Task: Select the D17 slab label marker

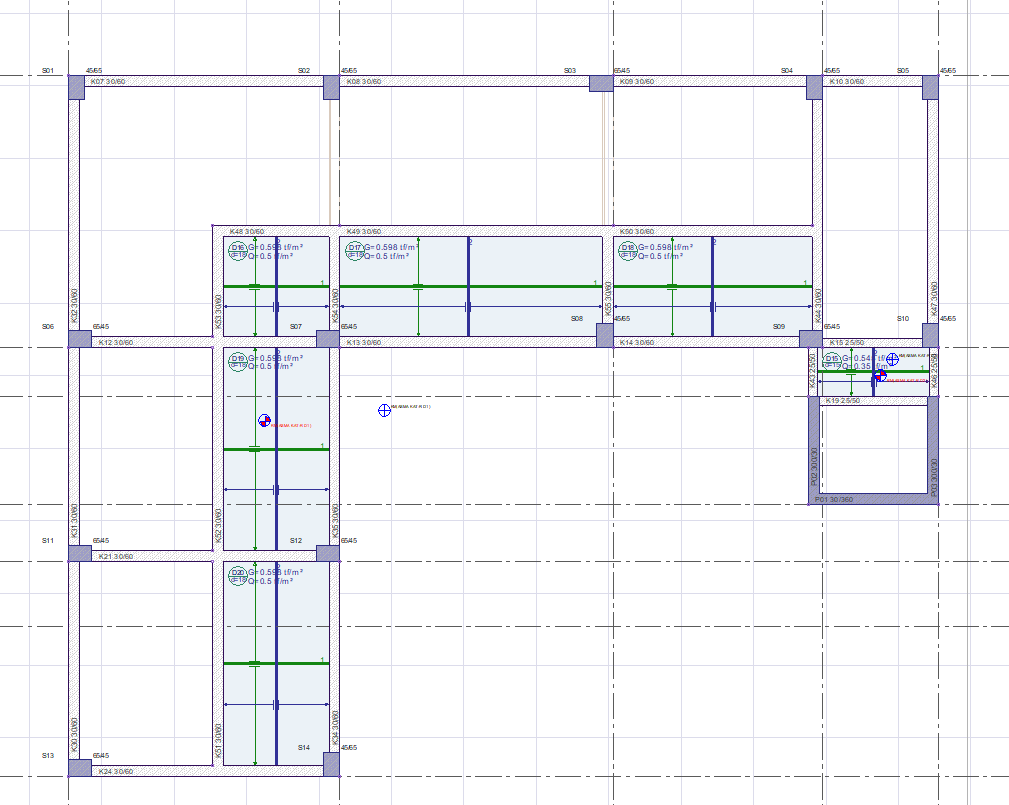Action: coord(354,247)
